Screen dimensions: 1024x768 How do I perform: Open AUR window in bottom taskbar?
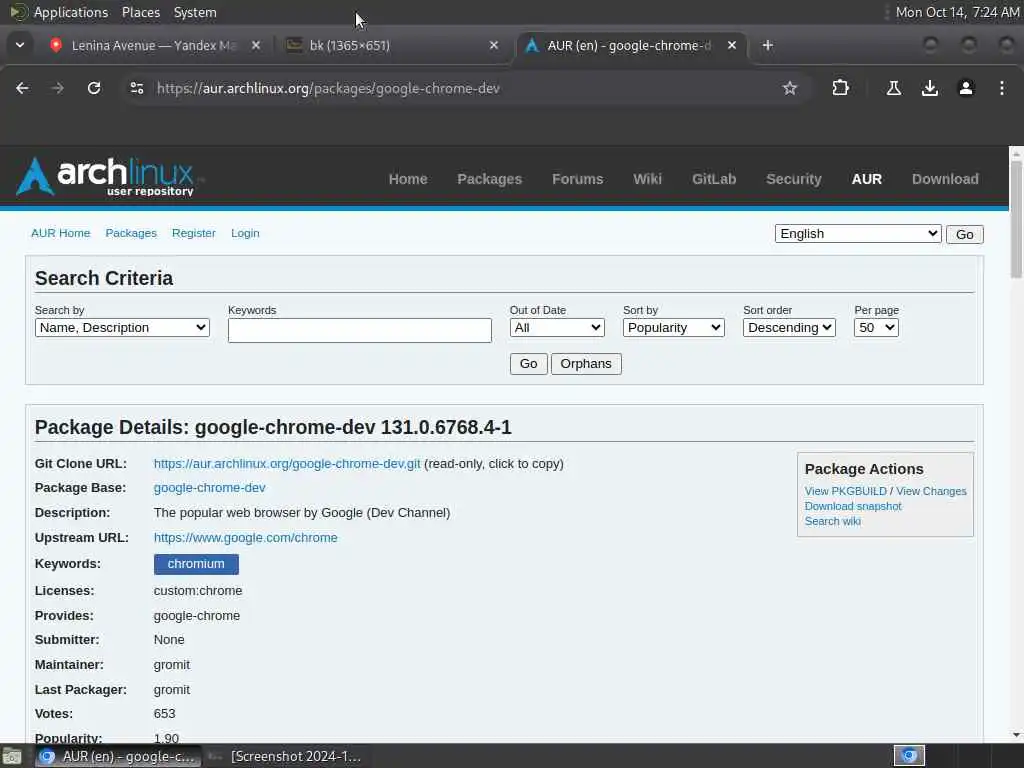click(118, 756)
